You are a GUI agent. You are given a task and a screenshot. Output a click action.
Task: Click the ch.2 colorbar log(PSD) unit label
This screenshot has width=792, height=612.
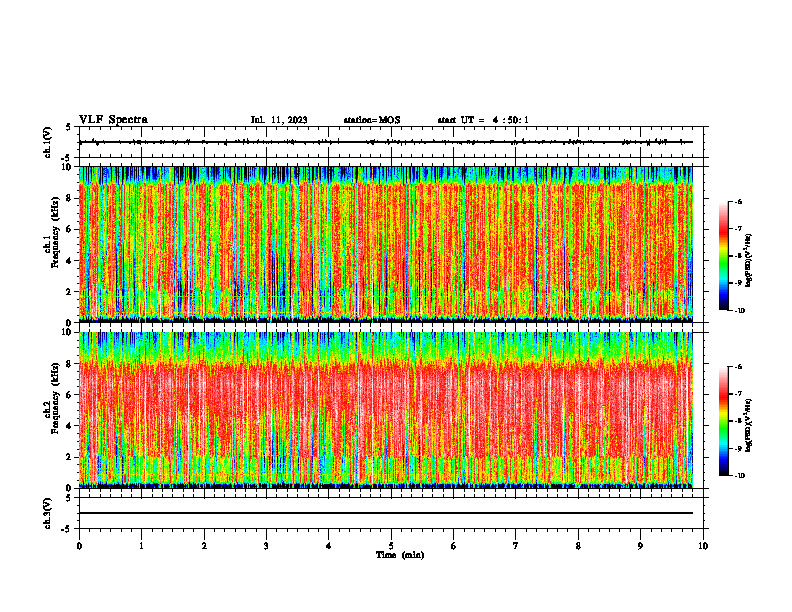coord(749,425)
